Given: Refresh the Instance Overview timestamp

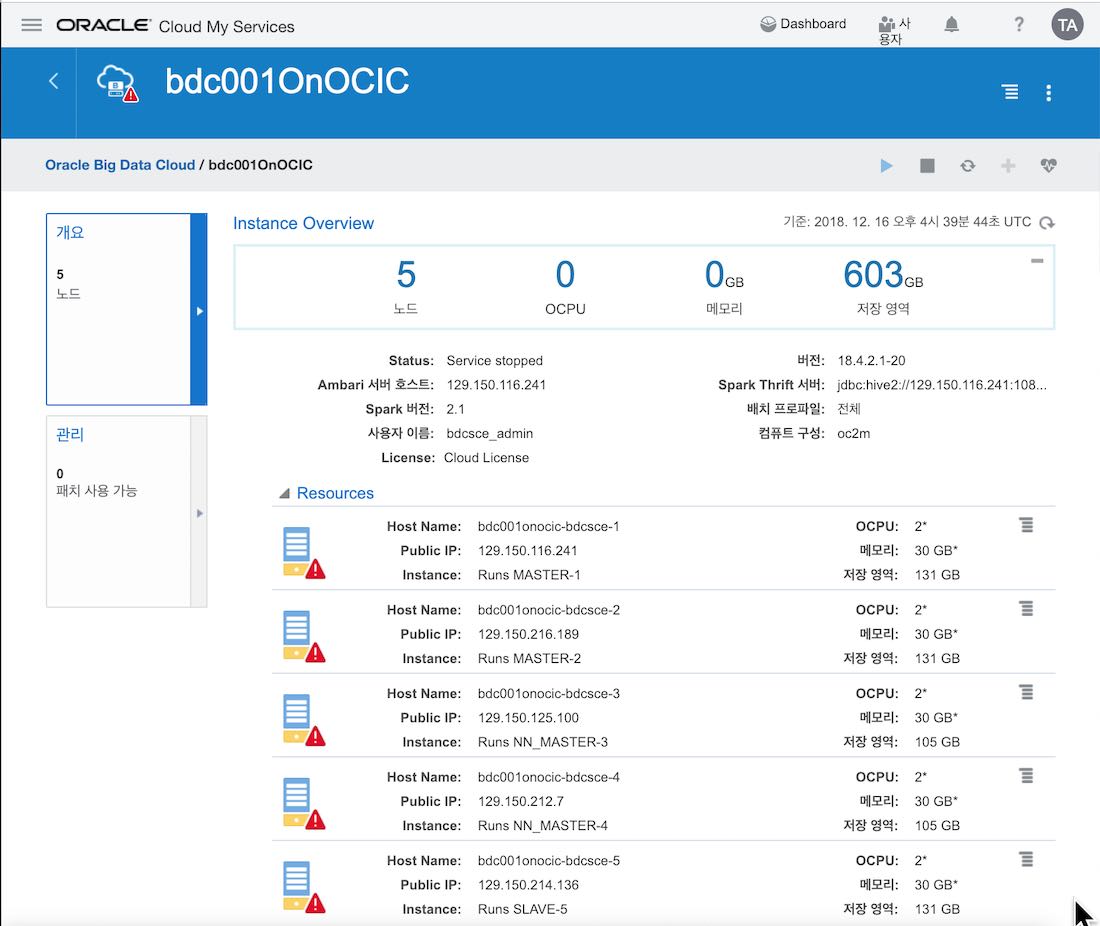Looking at the screenshot, I should 1047,223.
